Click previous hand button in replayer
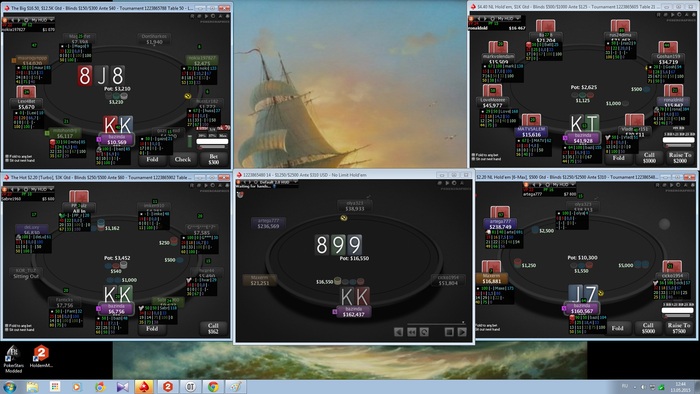 pyautogui.click(x=399, y=332)
